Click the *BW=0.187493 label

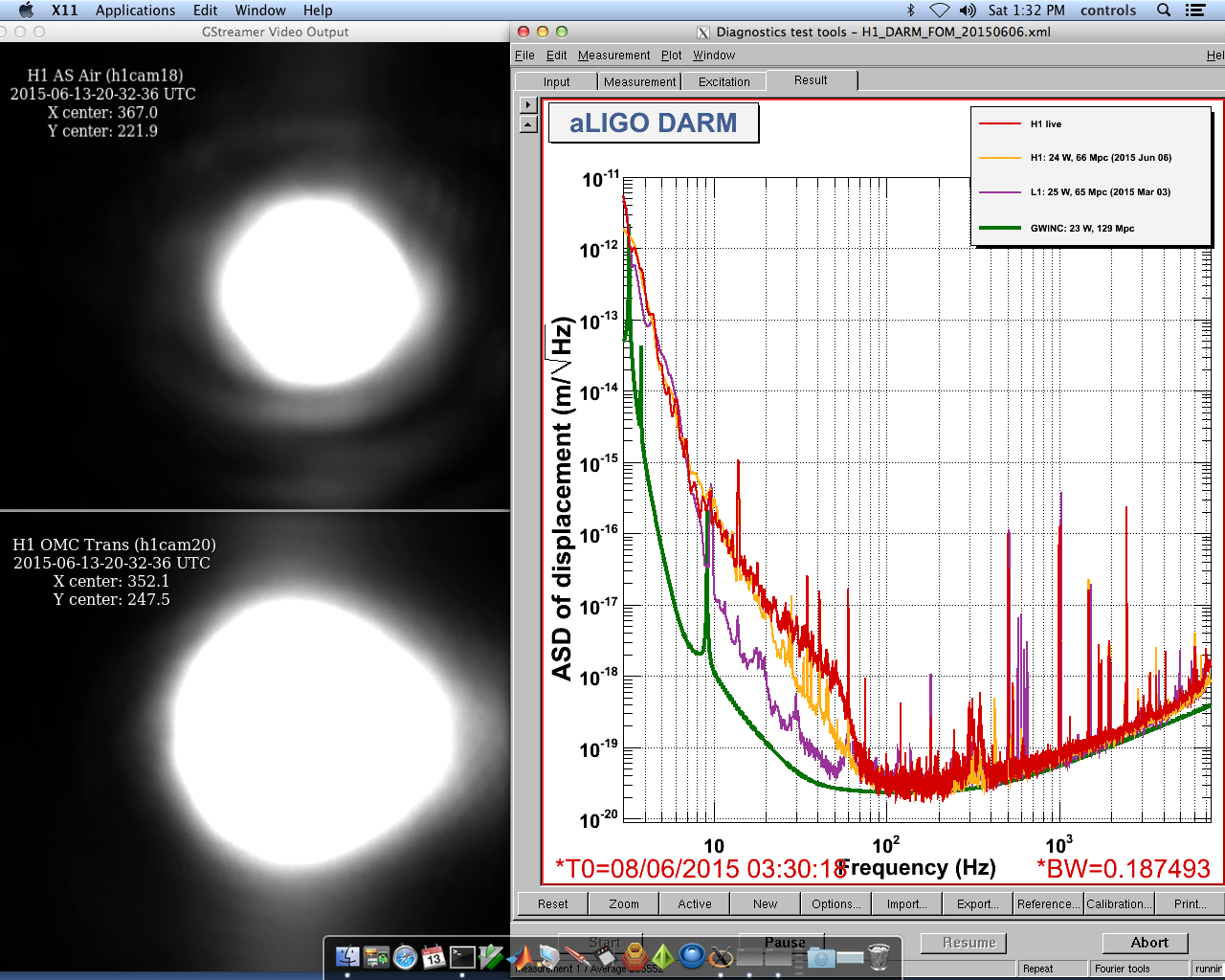(x=1124, y=868)
